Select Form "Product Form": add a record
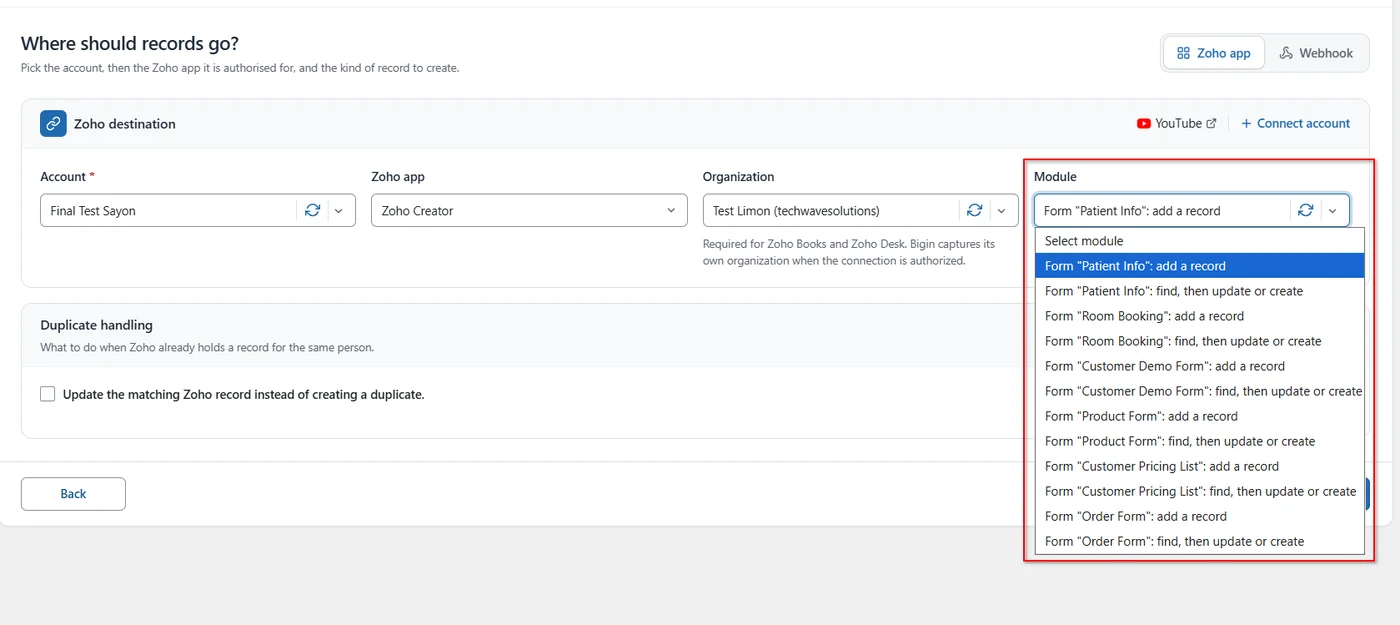 click(1200, 416)
